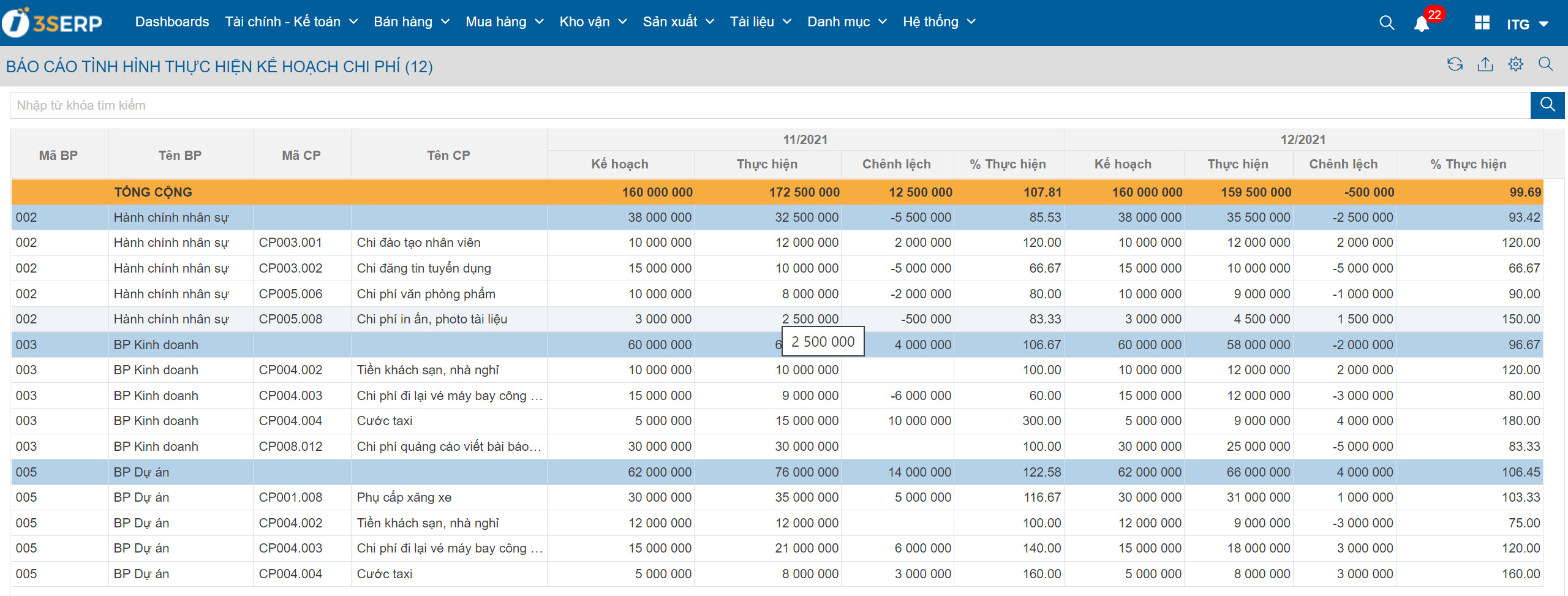Open the ITG user account dropdown
Viewport: 1568px width, 596px height.
pos(1527,24)
